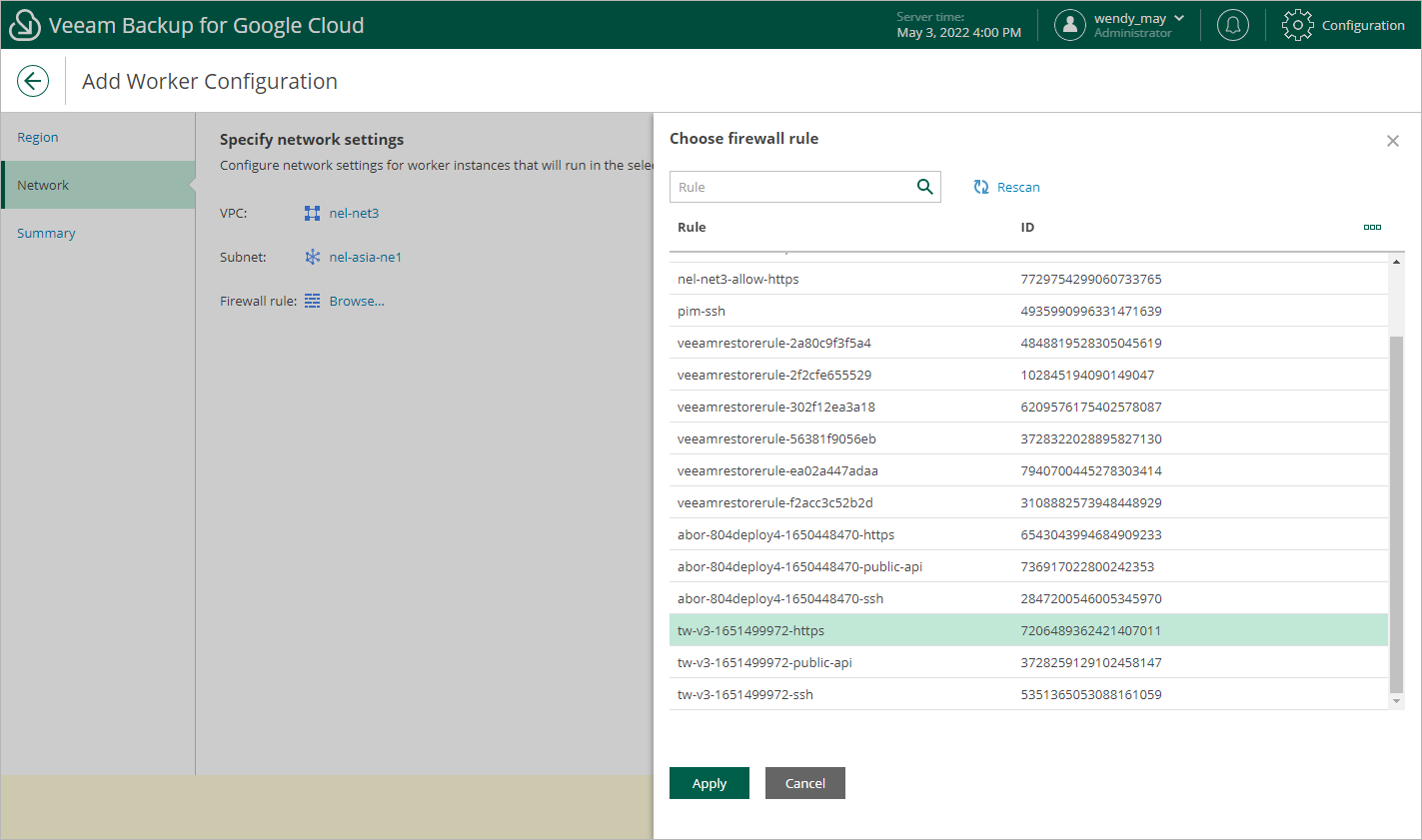
Task: Click the server time May 3, 2022 text
Action: pos(959,33)
